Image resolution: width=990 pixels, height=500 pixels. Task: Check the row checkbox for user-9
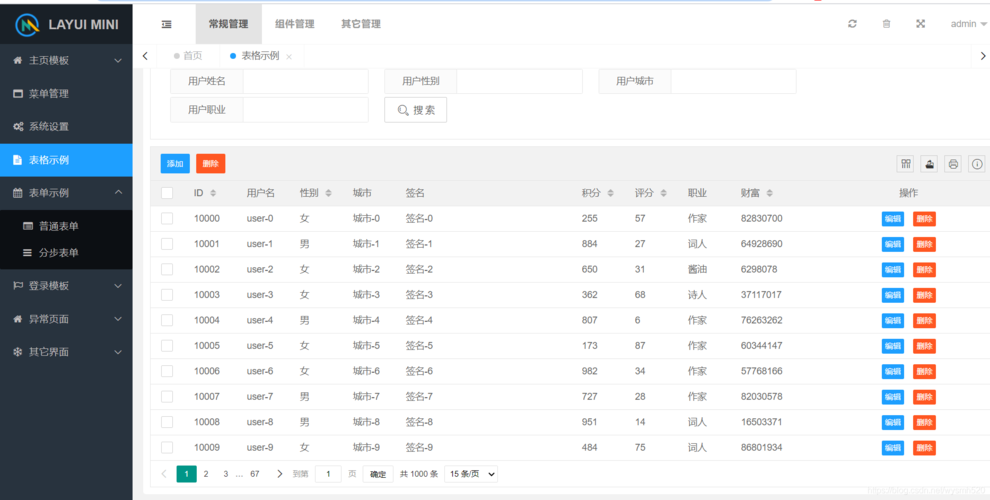pyautogui.click(x=167, y=448)
